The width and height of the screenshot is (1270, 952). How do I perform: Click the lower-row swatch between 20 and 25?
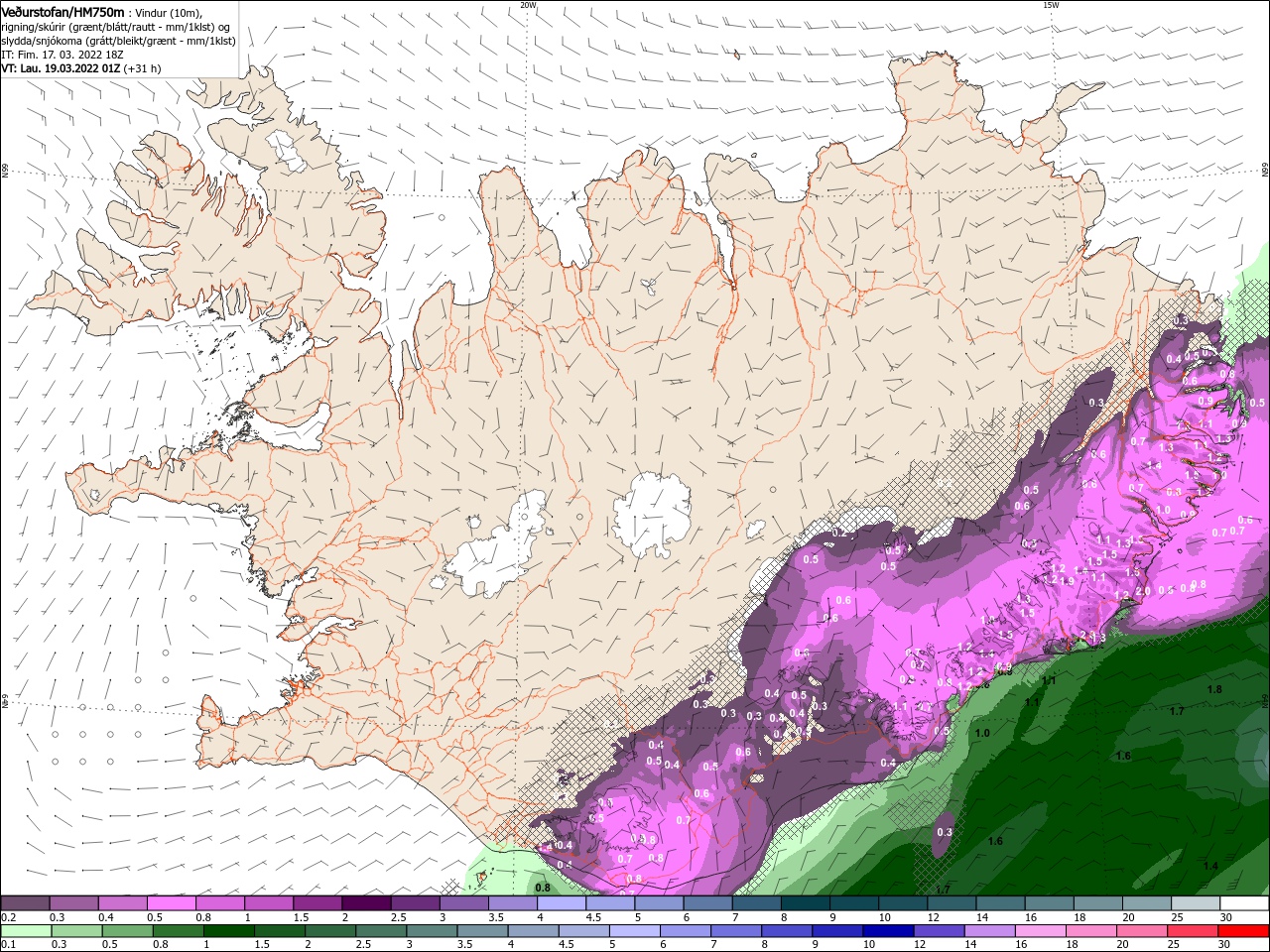1141,931
